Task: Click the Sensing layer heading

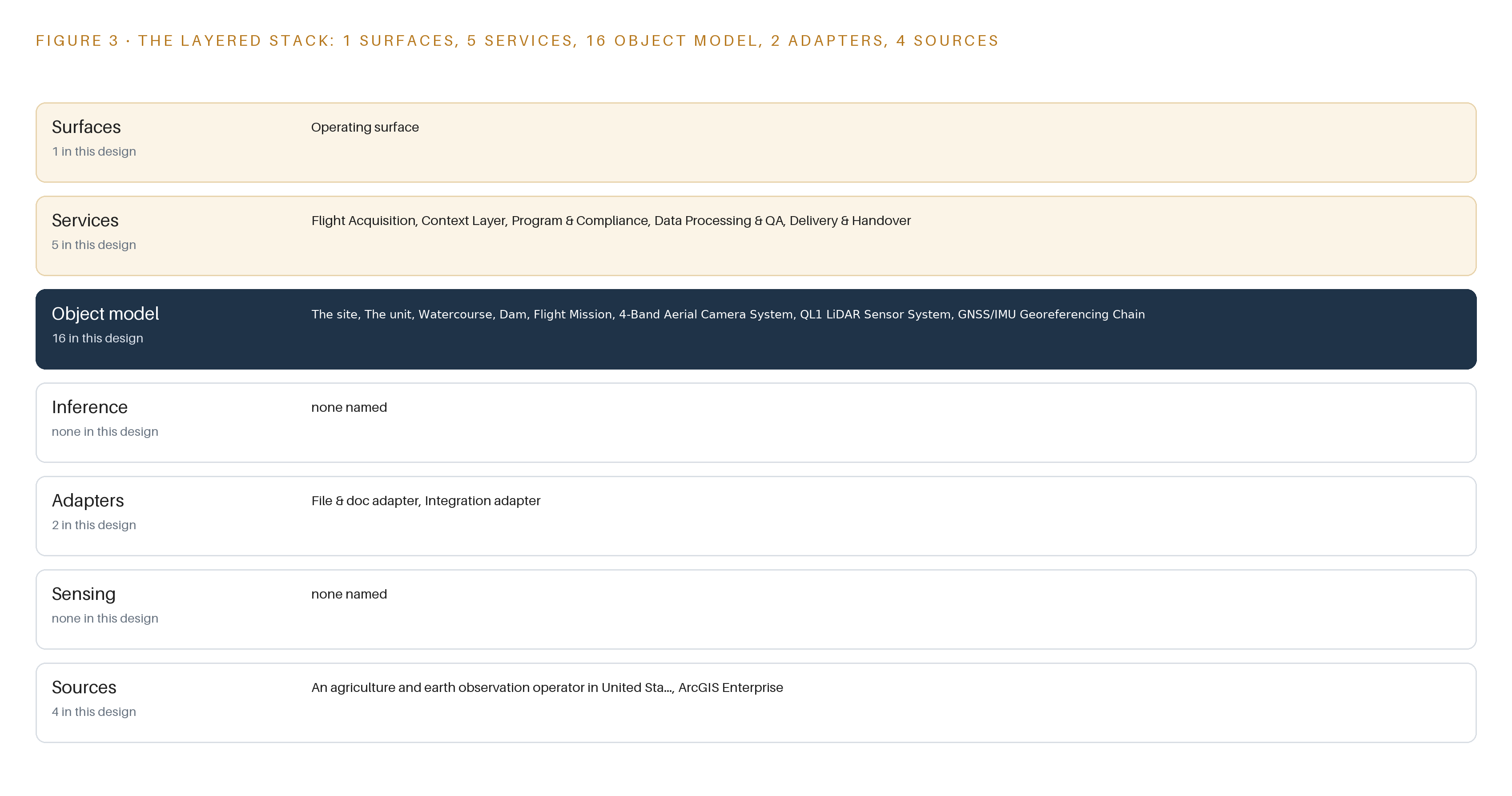Action: click(84, 594)
